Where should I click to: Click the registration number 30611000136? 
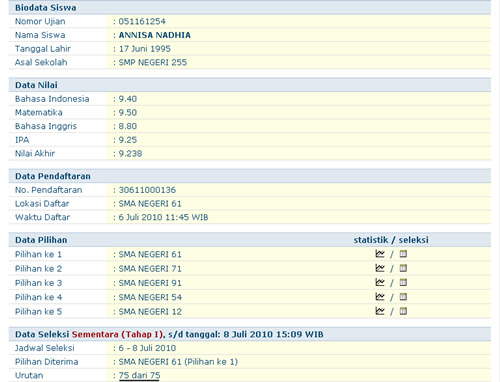[x=147, y=190]
